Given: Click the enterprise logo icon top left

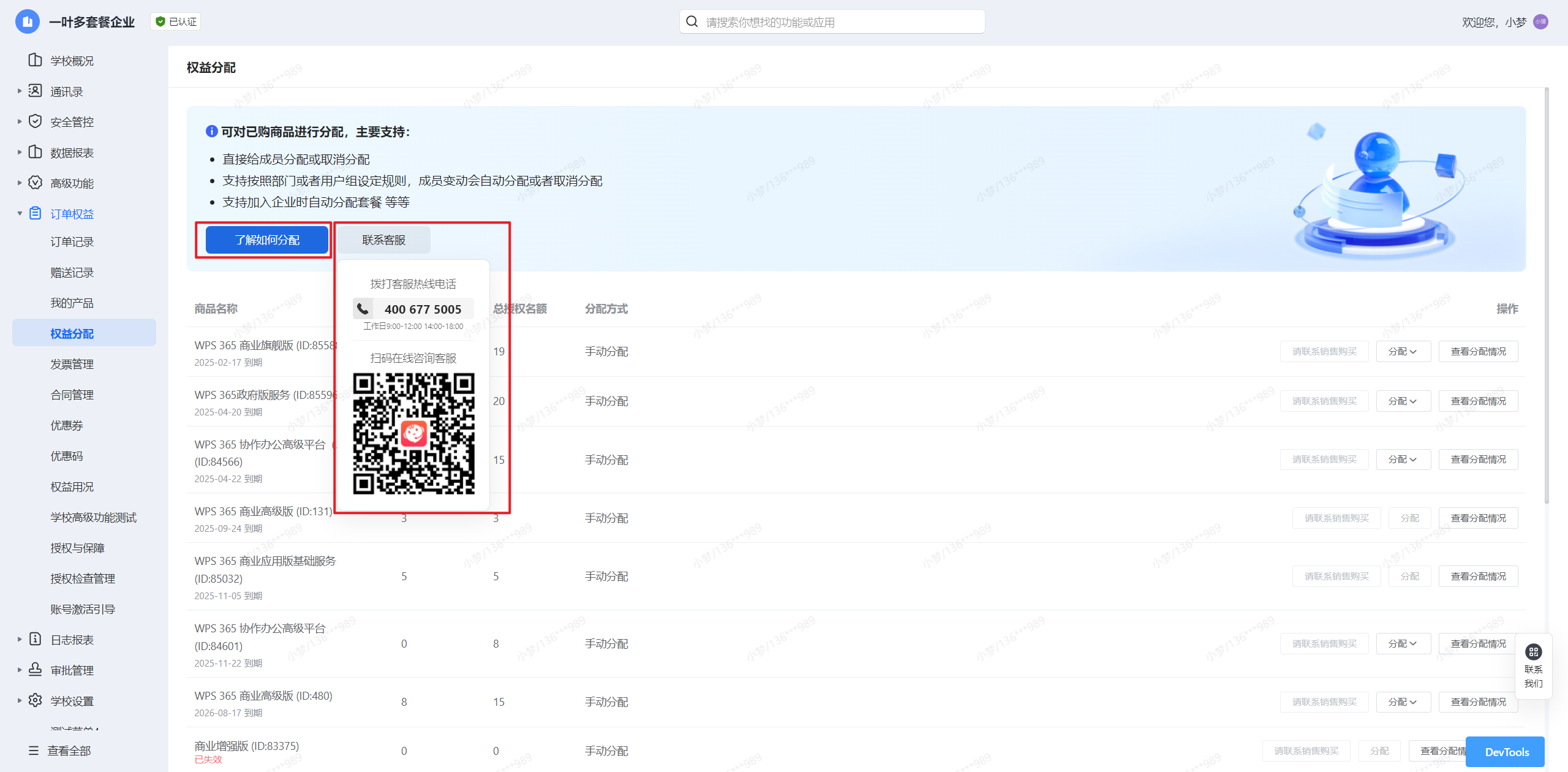Looking at the screenshot, I should coord(27,22).
